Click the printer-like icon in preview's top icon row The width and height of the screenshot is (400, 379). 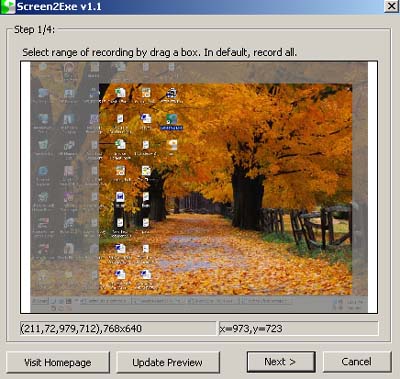pos(171,93)
